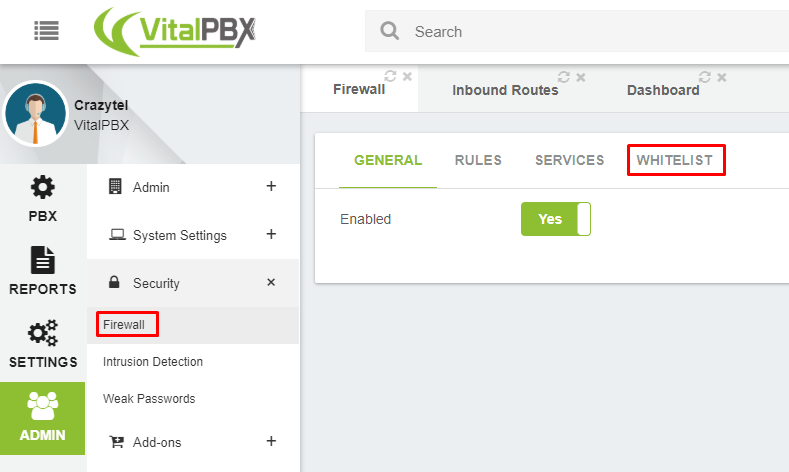Expand the System Settings menu group

coord(271,235)
